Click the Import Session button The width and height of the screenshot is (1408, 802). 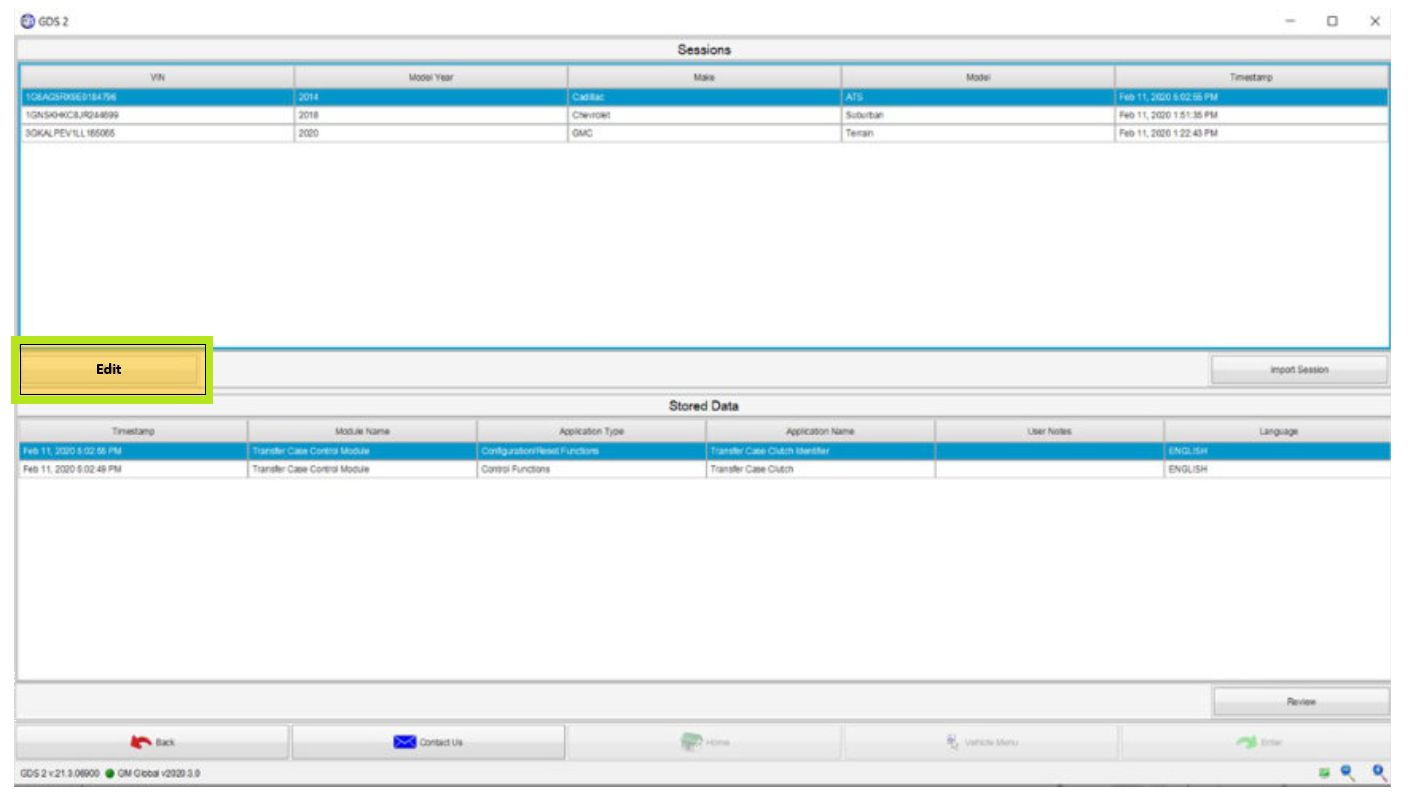coord(1299,370)
